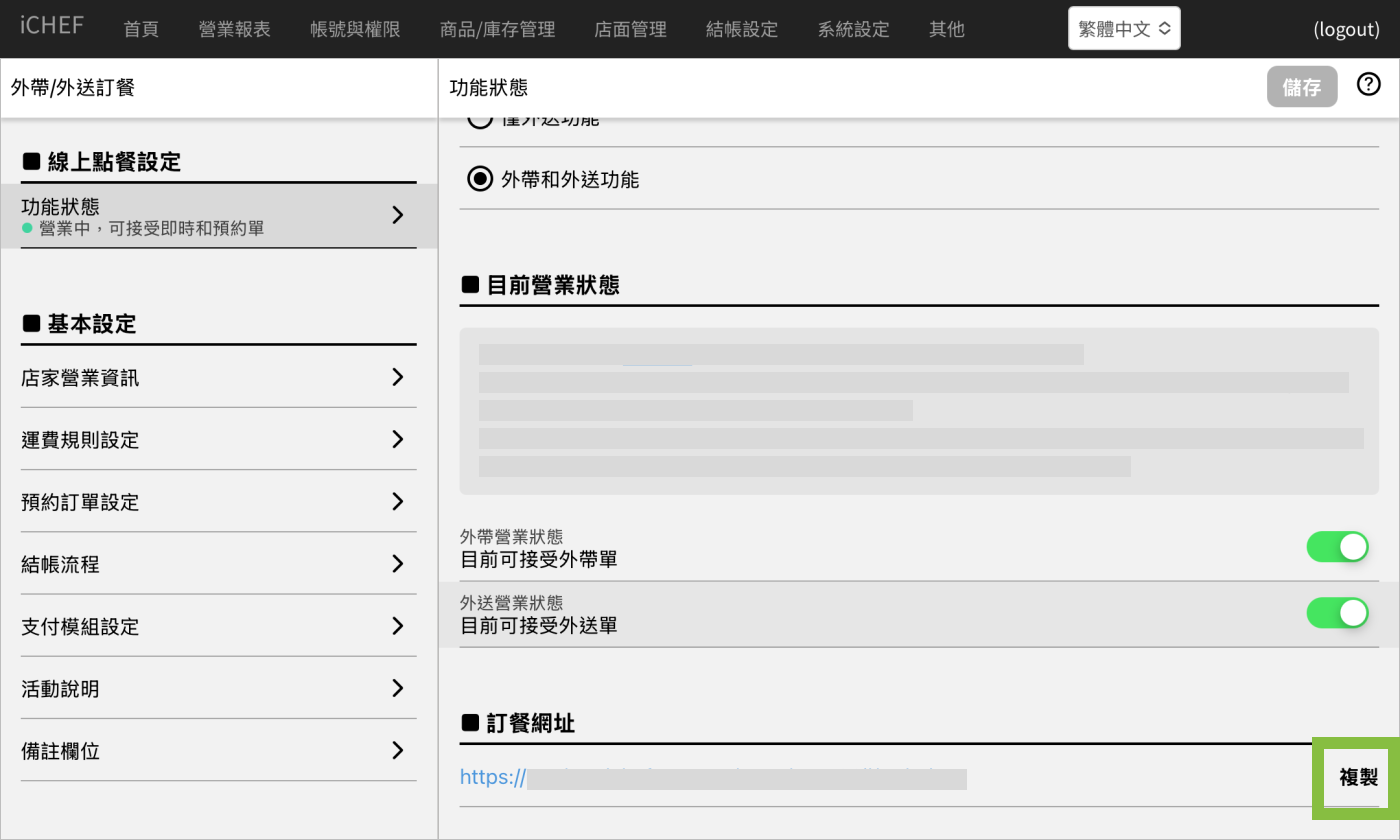Open 營業報表 menu

point(234,29)
